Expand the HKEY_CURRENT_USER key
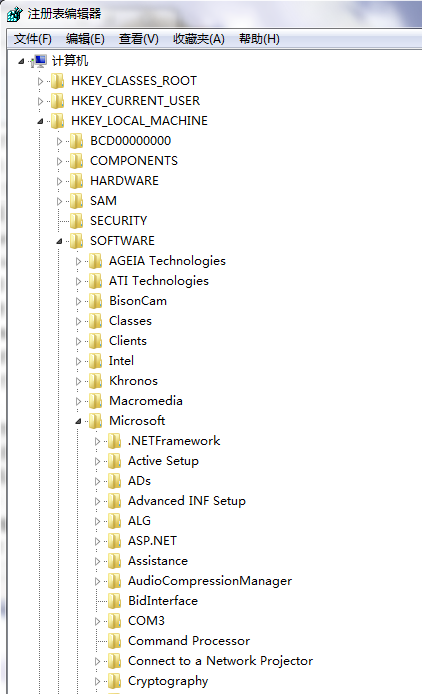This screenshot has height=694, width=422. [40, 101]
